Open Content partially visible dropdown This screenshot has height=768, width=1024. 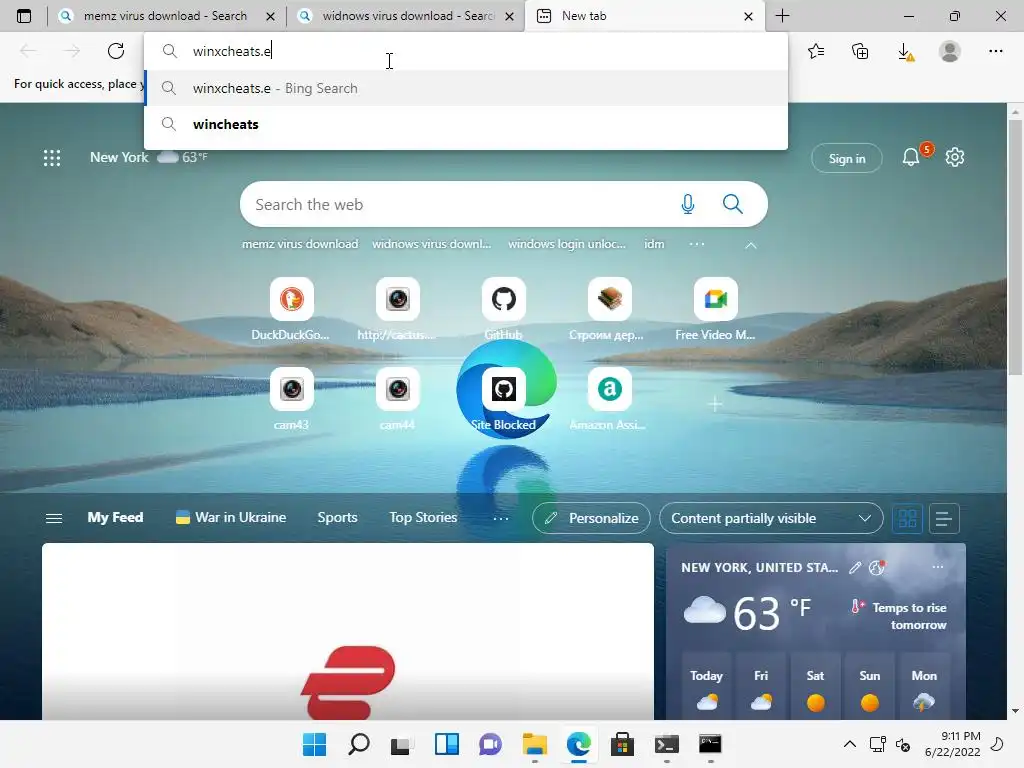point(771,519)
